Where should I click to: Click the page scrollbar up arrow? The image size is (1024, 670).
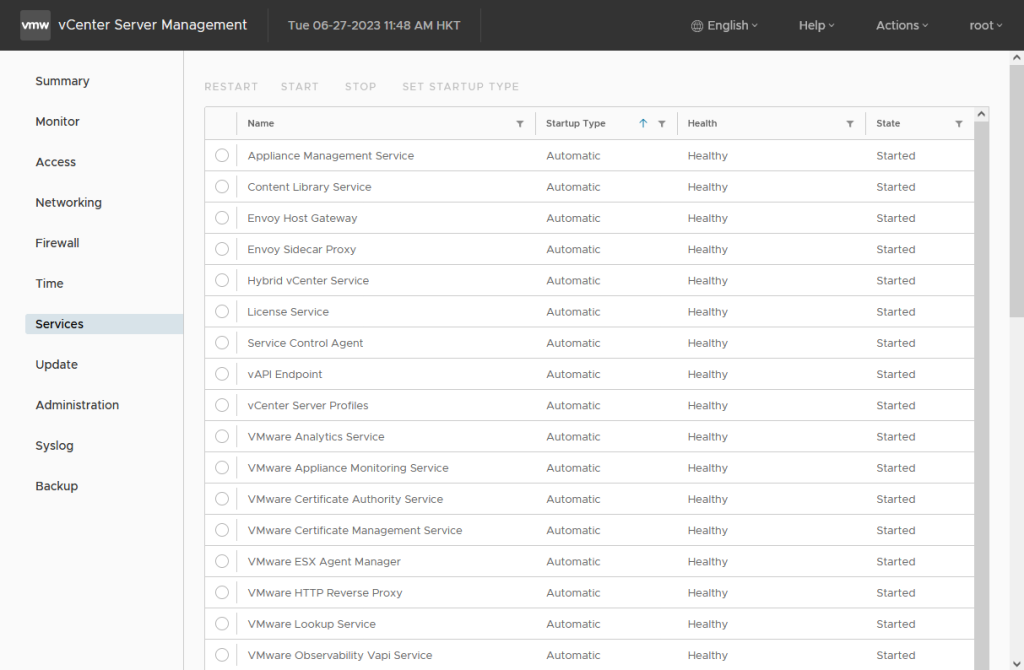pos(1016,57)
